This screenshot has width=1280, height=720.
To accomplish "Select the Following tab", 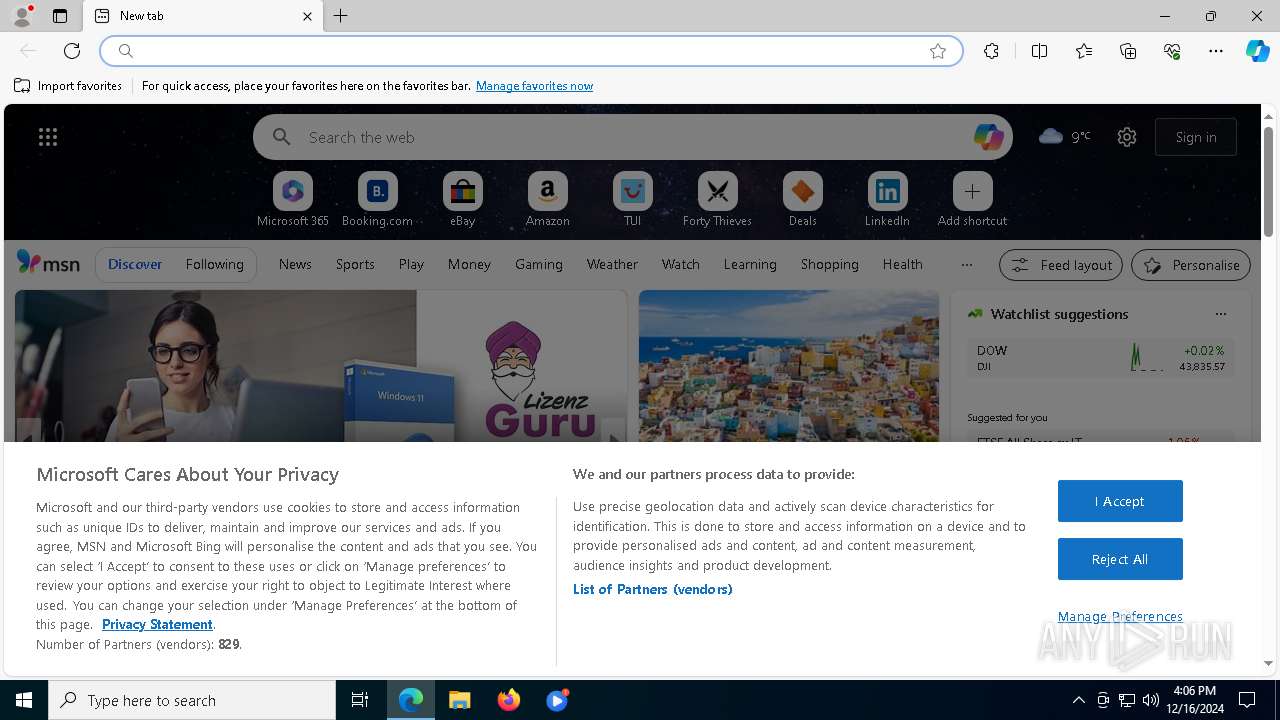I will (x=214, y=264).
